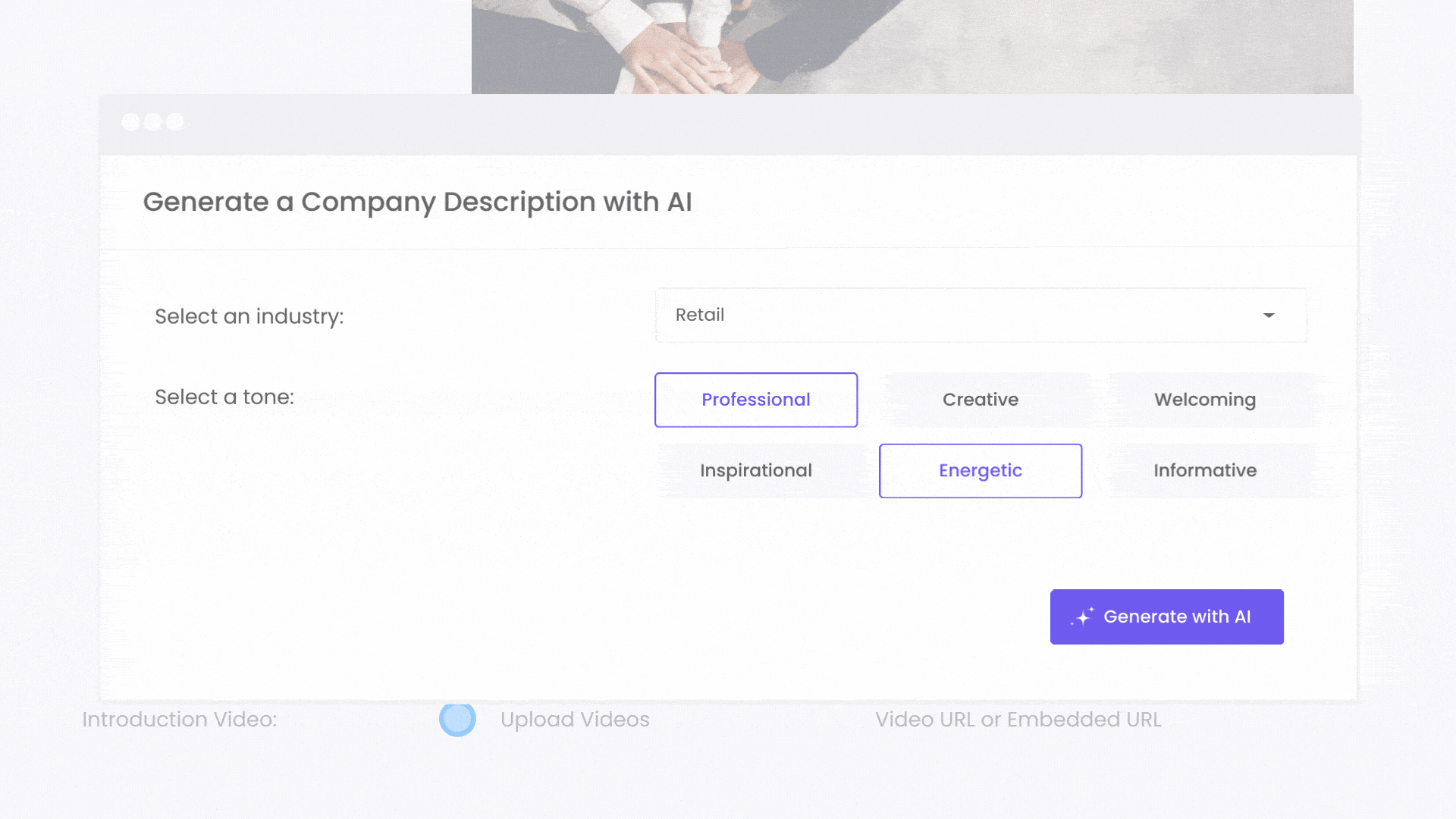Click the green traffic light window dot
Viewport: 1456px width, 819px height.
[176, 122]
